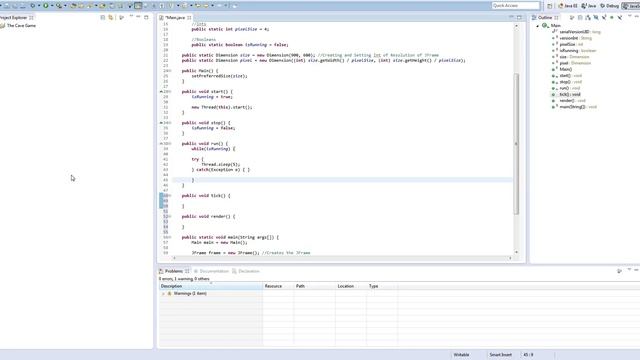Select render() method in Outline
The image size is (640, 360).
pos(569,100)
